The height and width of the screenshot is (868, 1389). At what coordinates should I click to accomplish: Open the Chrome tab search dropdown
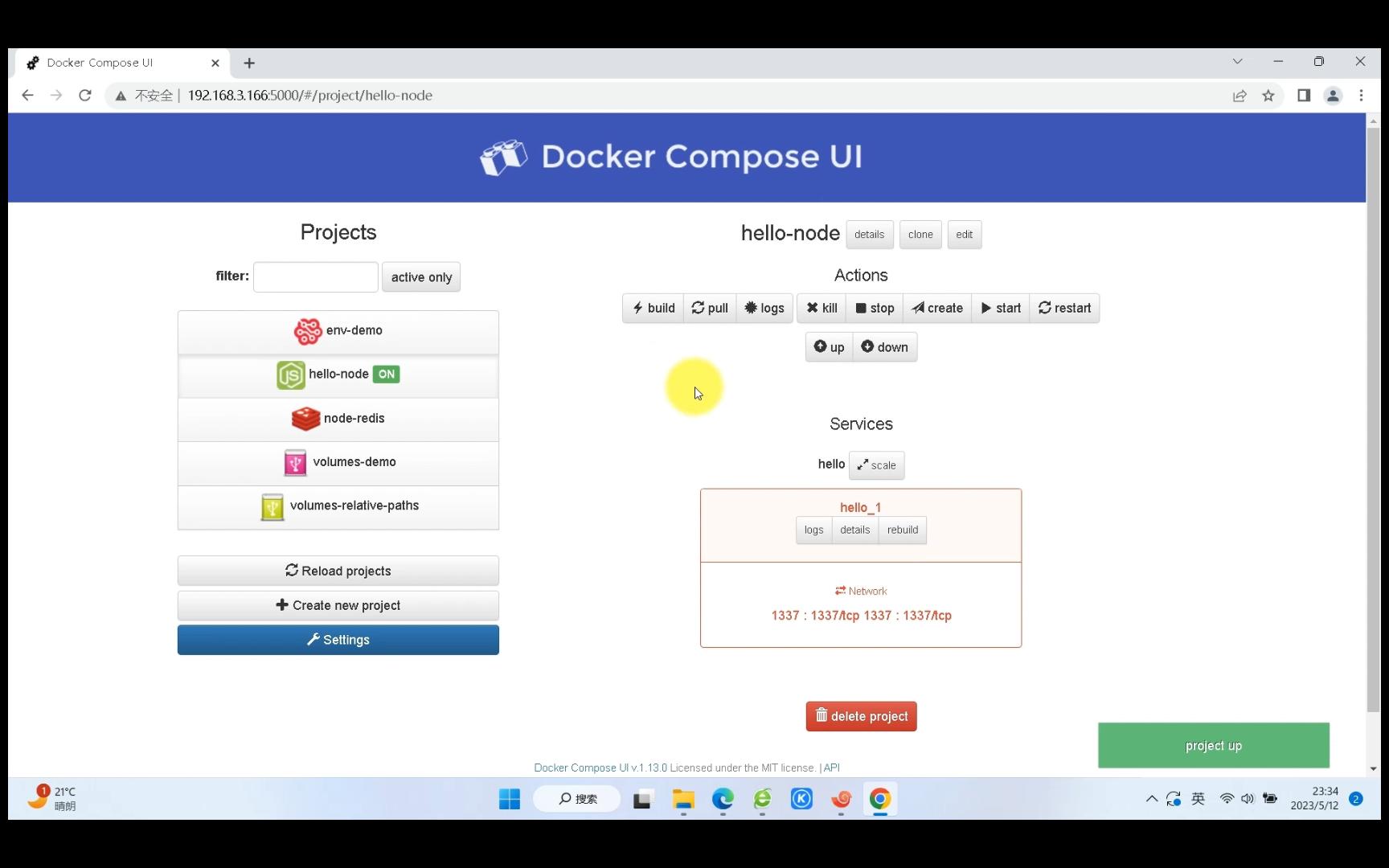(x=1238, y=62)
